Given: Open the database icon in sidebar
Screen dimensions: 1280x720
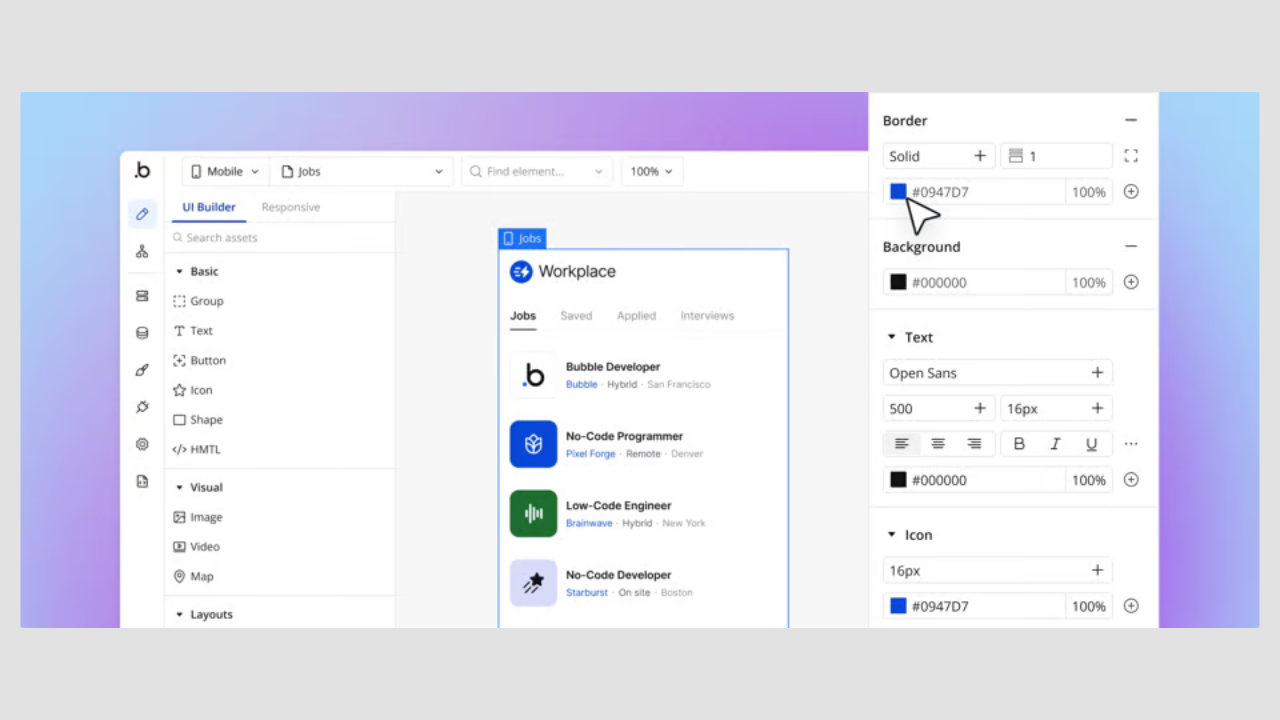Looking at the screenshot, I should [142, 333].
